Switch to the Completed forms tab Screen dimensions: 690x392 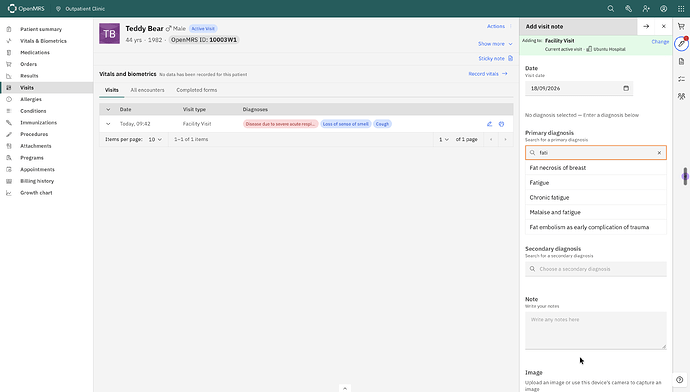197,90
